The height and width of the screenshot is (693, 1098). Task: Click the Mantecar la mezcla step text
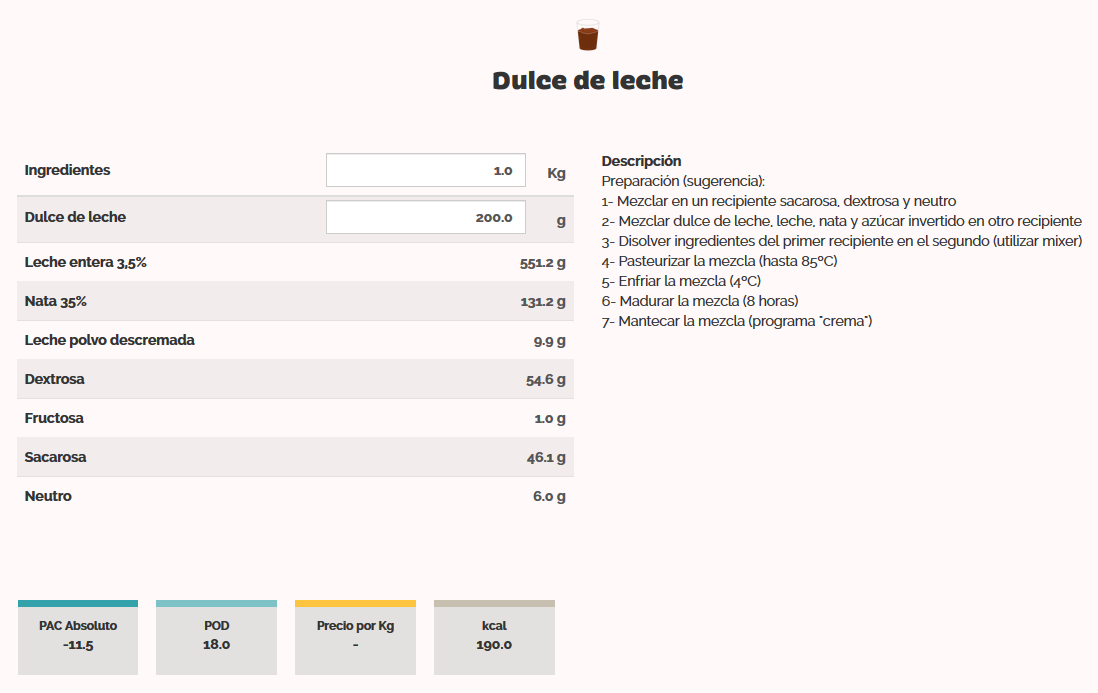[737, 321]
